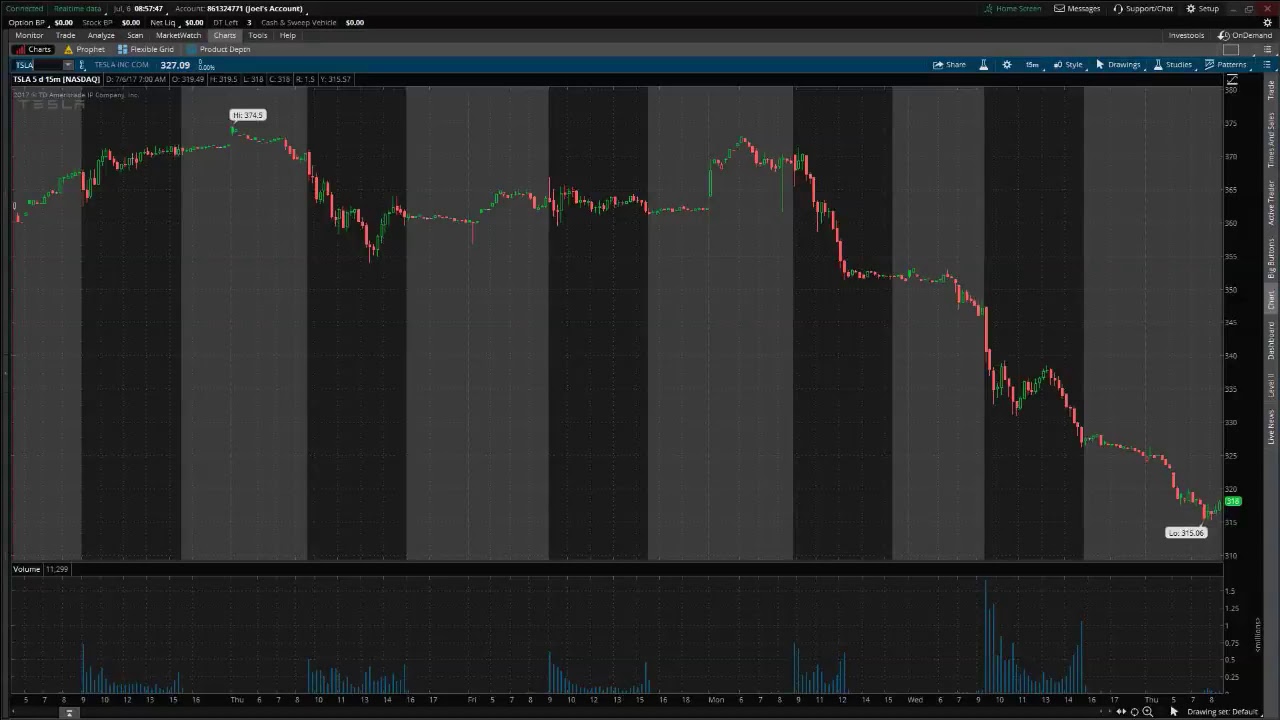Open the Prophet subtab
Screen dimensions: 1280x720
click(84, 49)
